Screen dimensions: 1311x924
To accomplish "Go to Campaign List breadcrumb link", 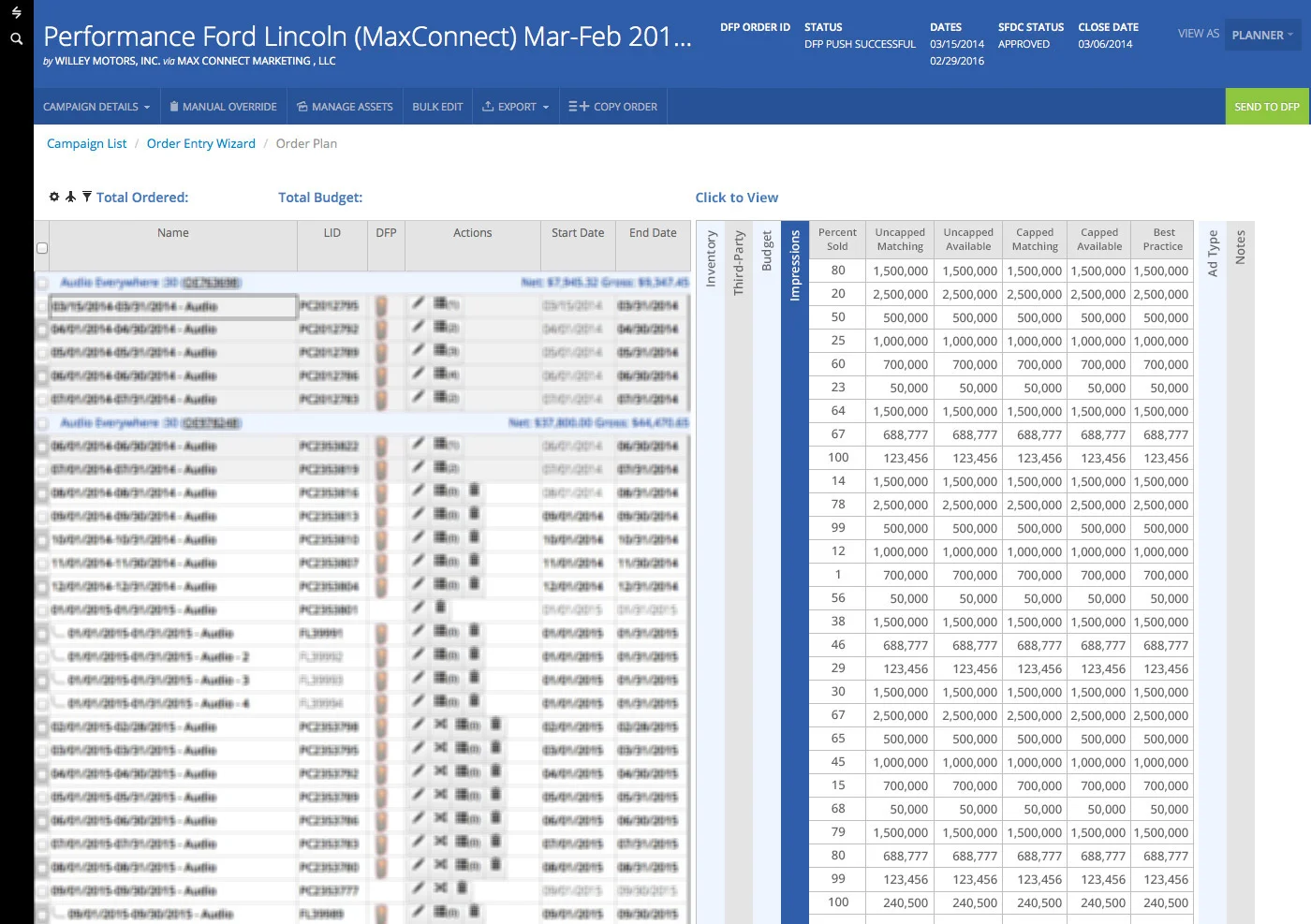I will 86,143.
